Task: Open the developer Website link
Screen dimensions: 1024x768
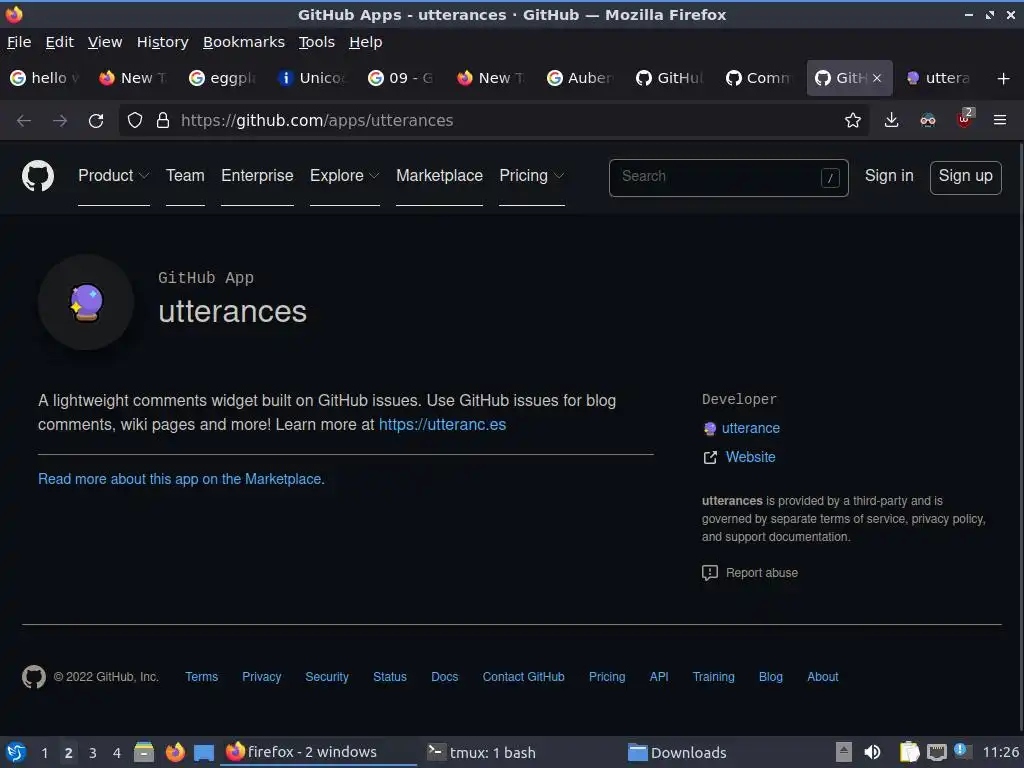Action: point(750,457)
